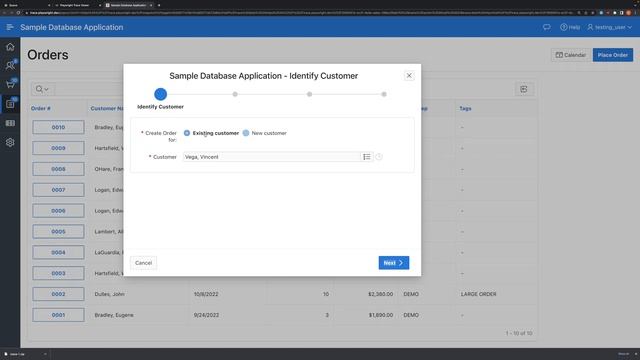
Task: Click the Calendar button
Action: pos(571,55)
